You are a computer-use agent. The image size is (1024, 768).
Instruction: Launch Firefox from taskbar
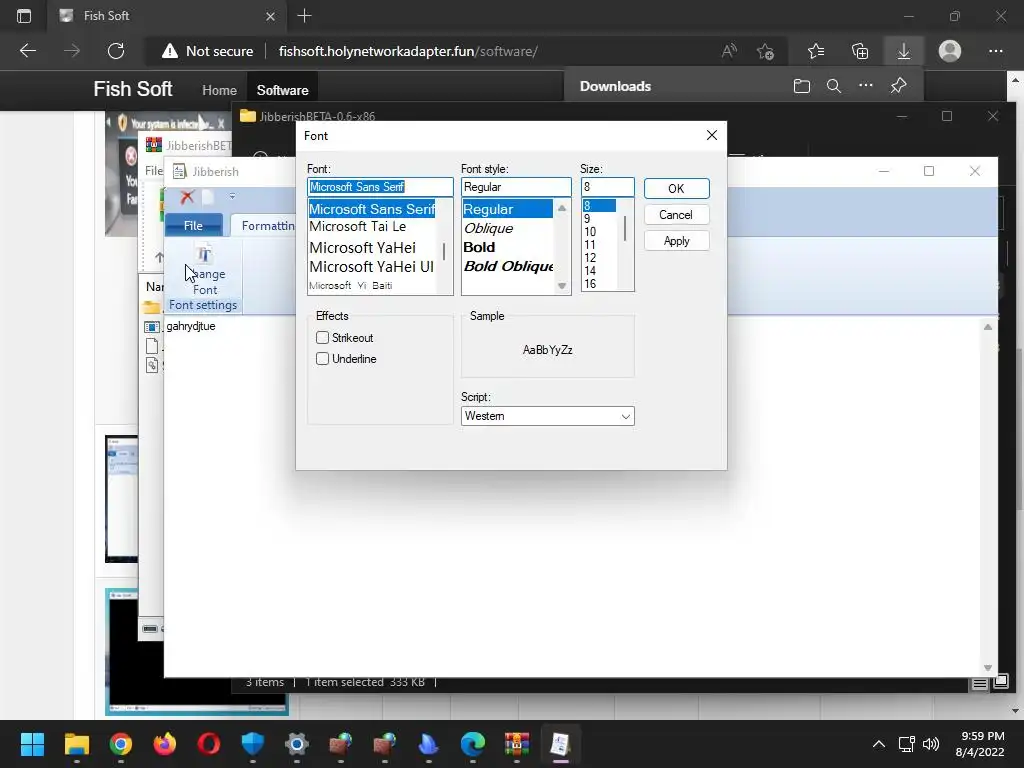pyautogui.click(x=165, y=744)
